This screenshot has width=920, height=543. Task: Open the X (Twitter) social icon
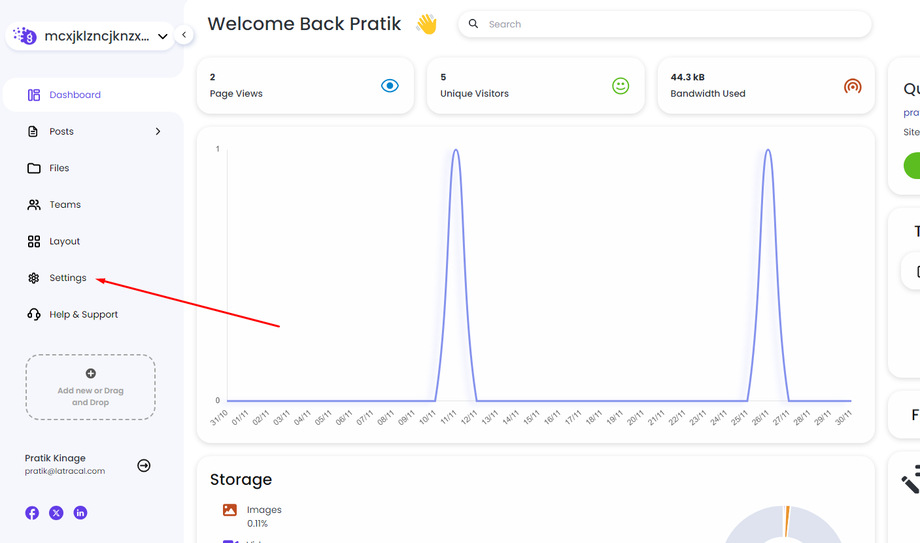tap(56, 513)
